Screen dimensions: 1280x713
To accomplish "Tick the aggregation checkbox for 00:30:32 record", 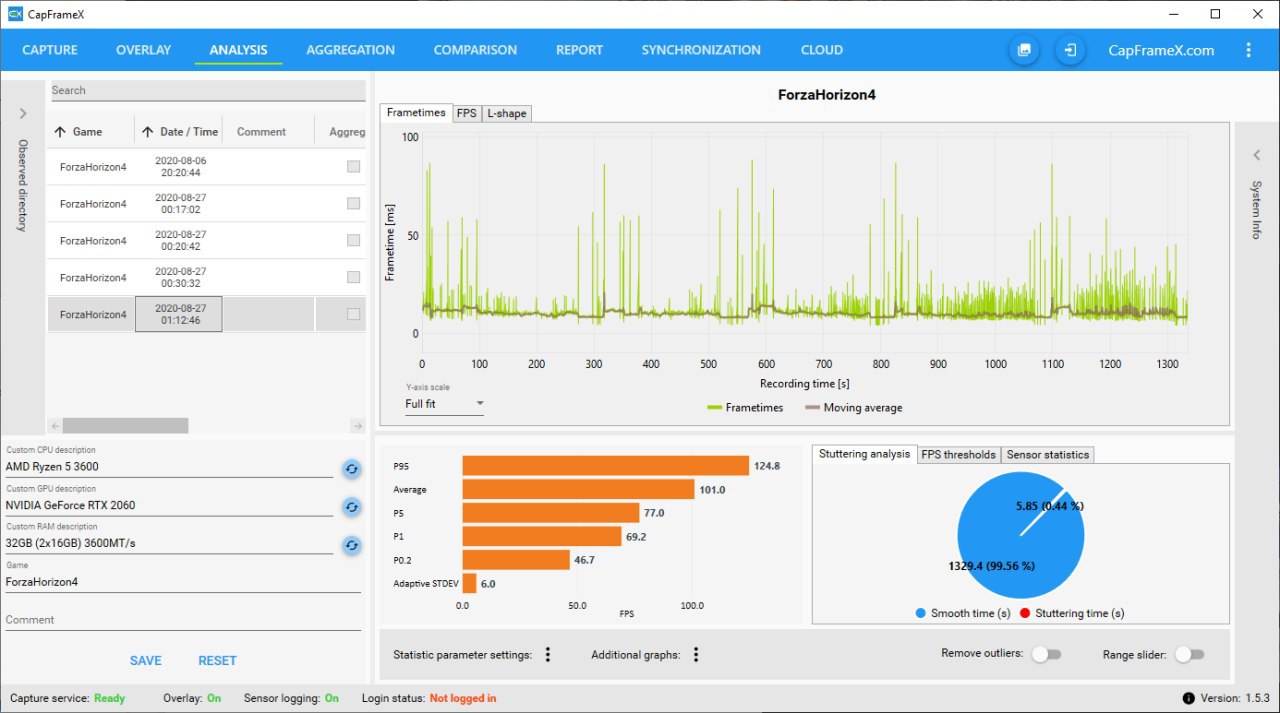I will (x=353, y=277).
